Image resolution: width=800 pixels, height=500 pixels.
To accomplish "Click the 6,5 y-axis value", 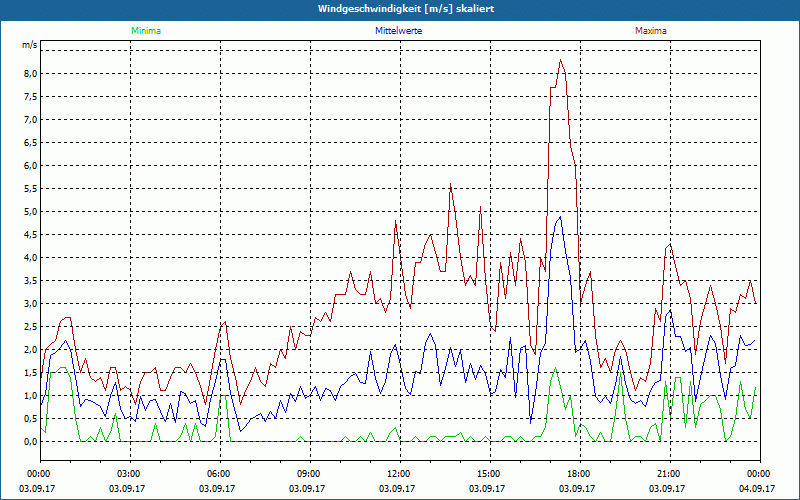I will 31,142.
